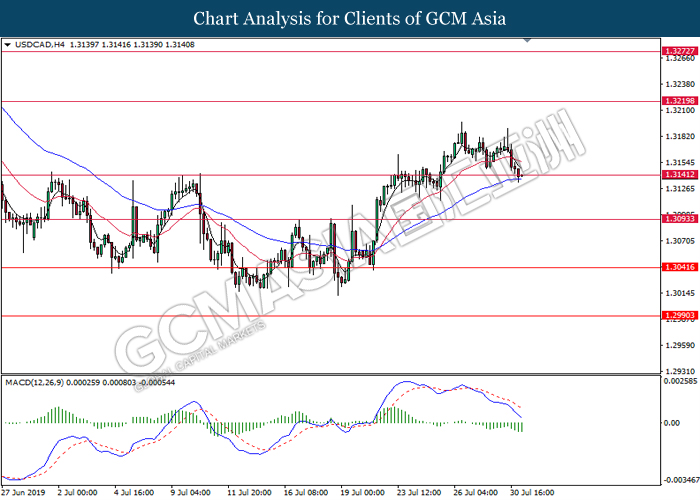Click the 4 Jul 16:00 time label
The height and width of the screenshot is (500, 700).
click(134, 492)
